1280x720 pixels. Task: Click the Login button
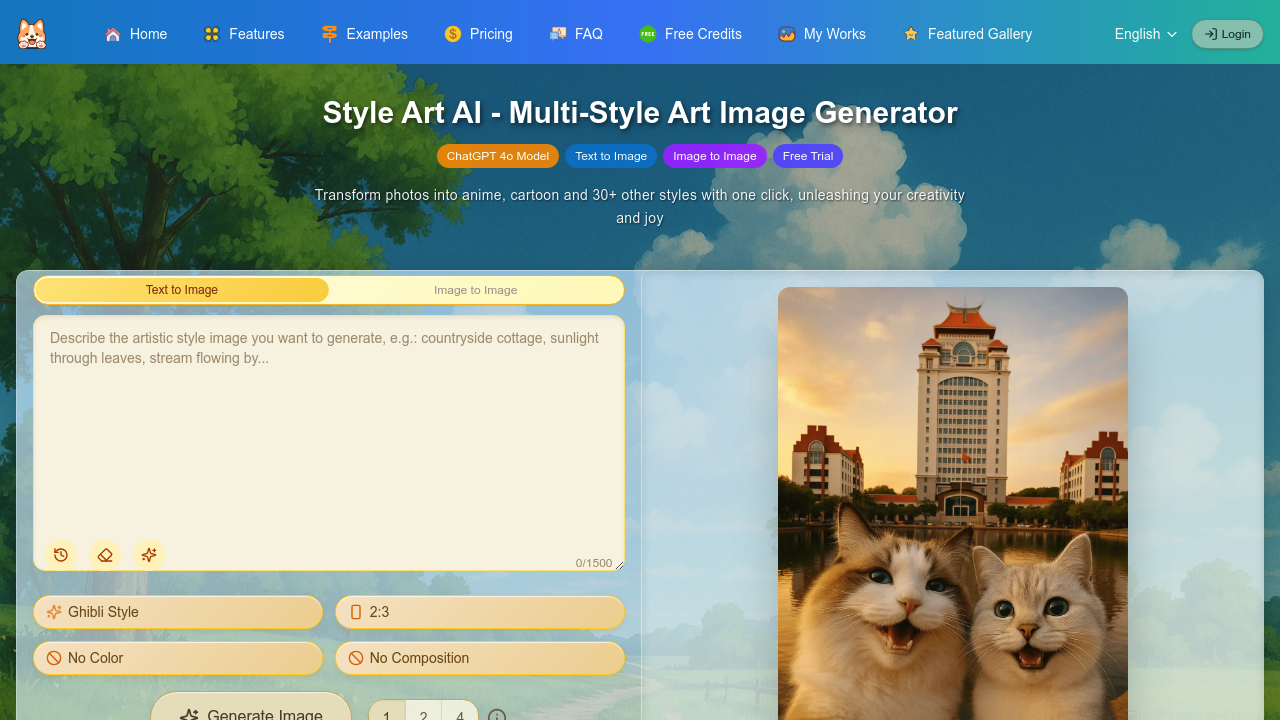point(1227,34)
